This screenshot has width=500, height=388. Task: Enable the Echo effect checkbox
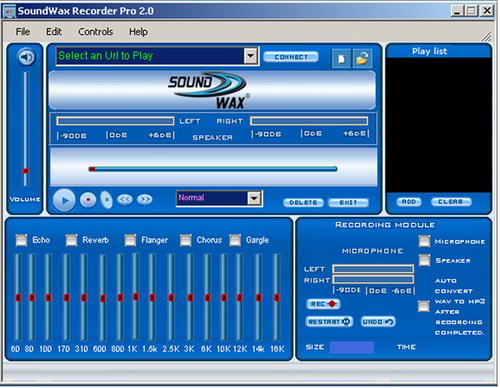tap(21, 240)
